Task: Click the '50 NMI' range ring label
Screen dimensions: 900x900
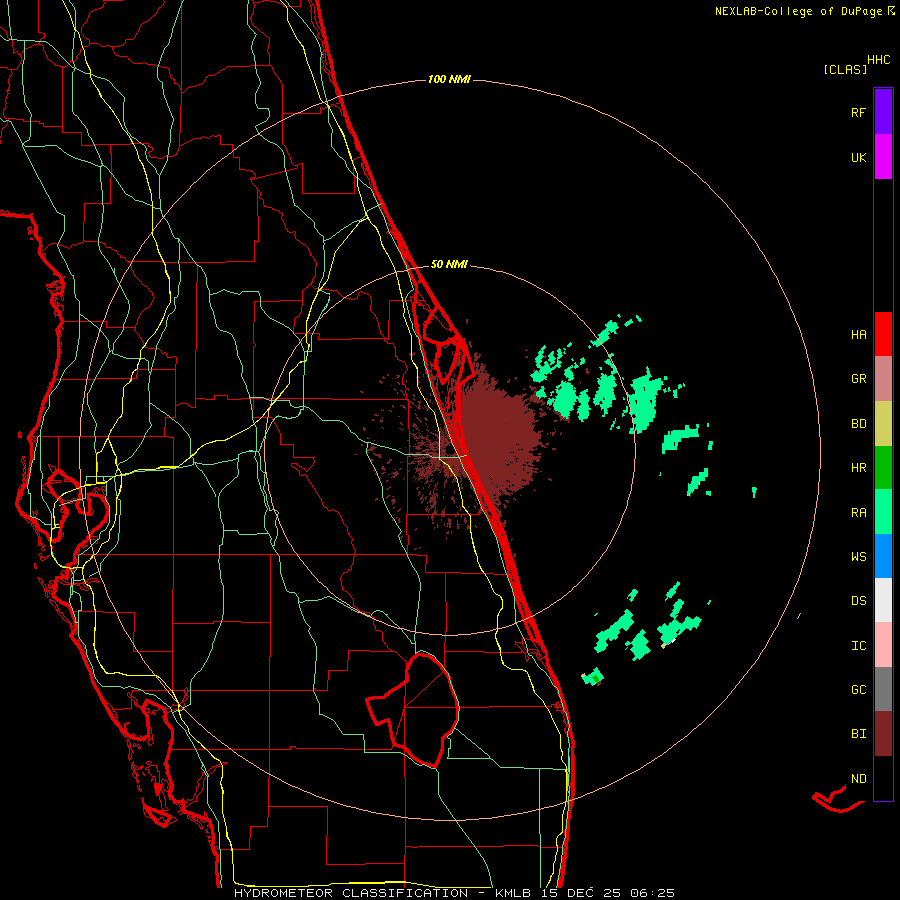Action: [449, 264]
